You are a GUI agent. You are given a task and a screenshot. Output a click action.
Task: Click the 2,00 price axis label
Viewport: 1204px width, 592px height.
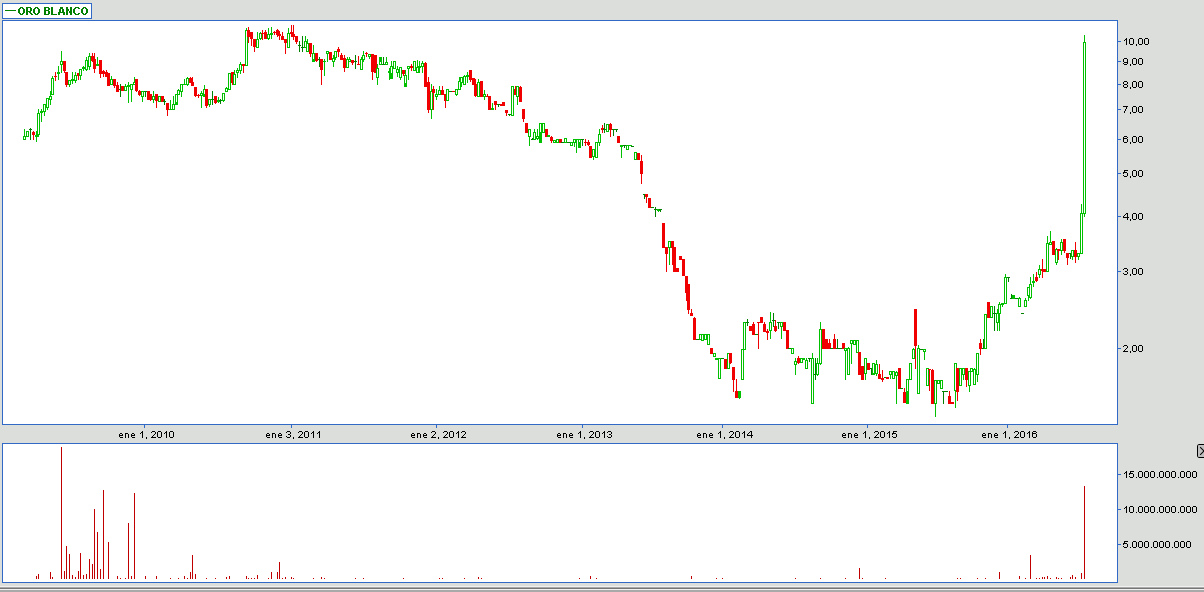coord(1133,349)
